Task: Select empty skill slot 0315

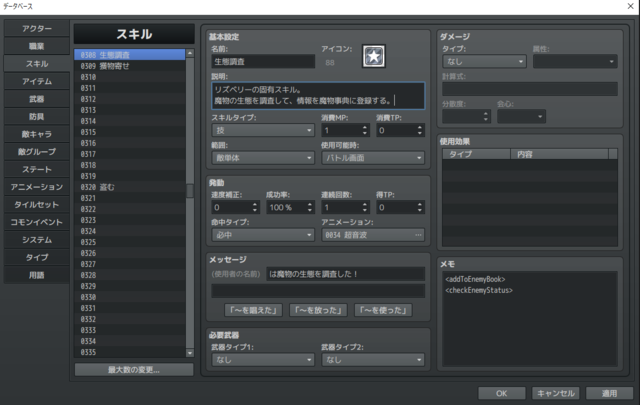Action: click(x=130, y=132)
